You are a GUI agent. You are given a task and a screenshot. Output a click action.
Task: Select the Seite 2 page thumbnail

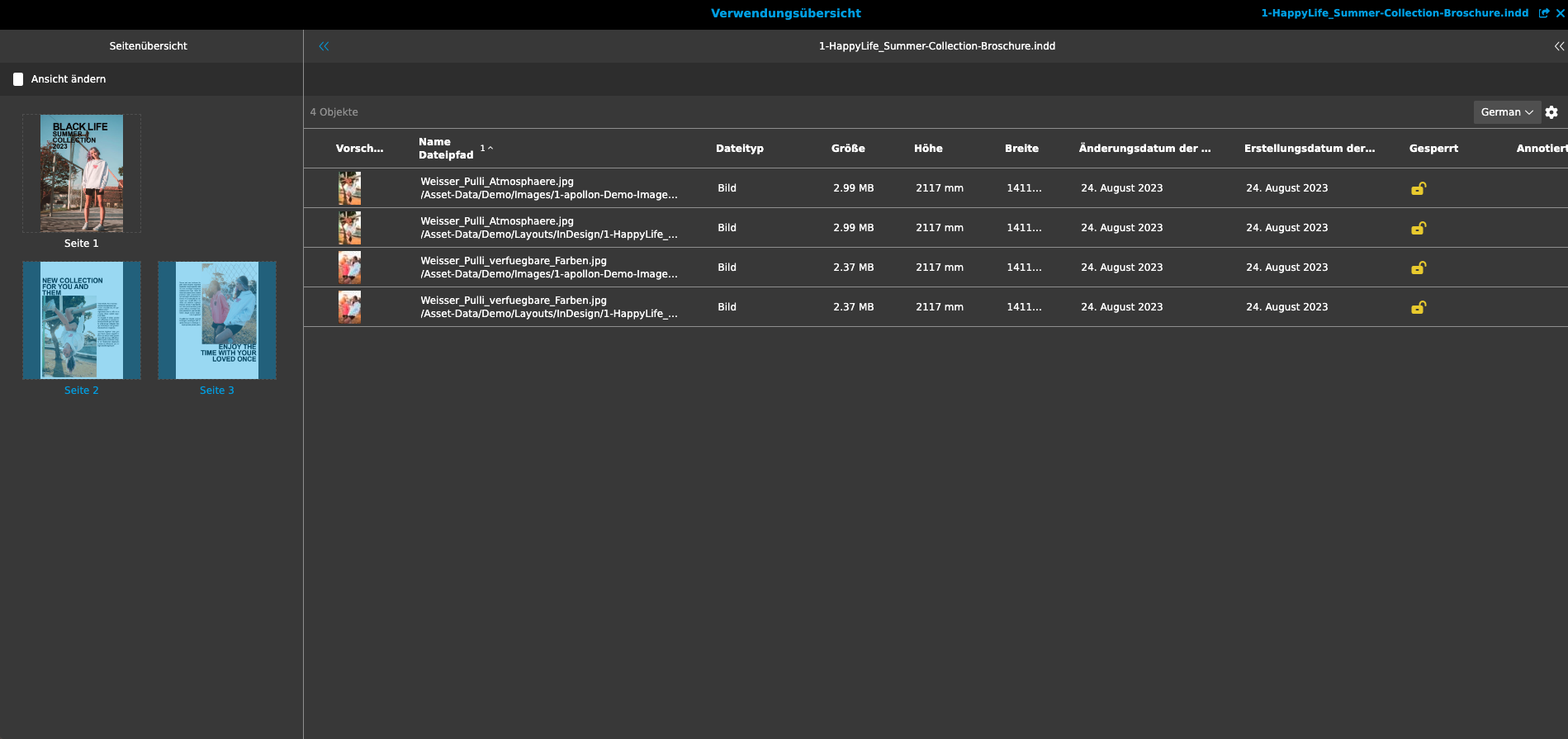tap(82, 320)
